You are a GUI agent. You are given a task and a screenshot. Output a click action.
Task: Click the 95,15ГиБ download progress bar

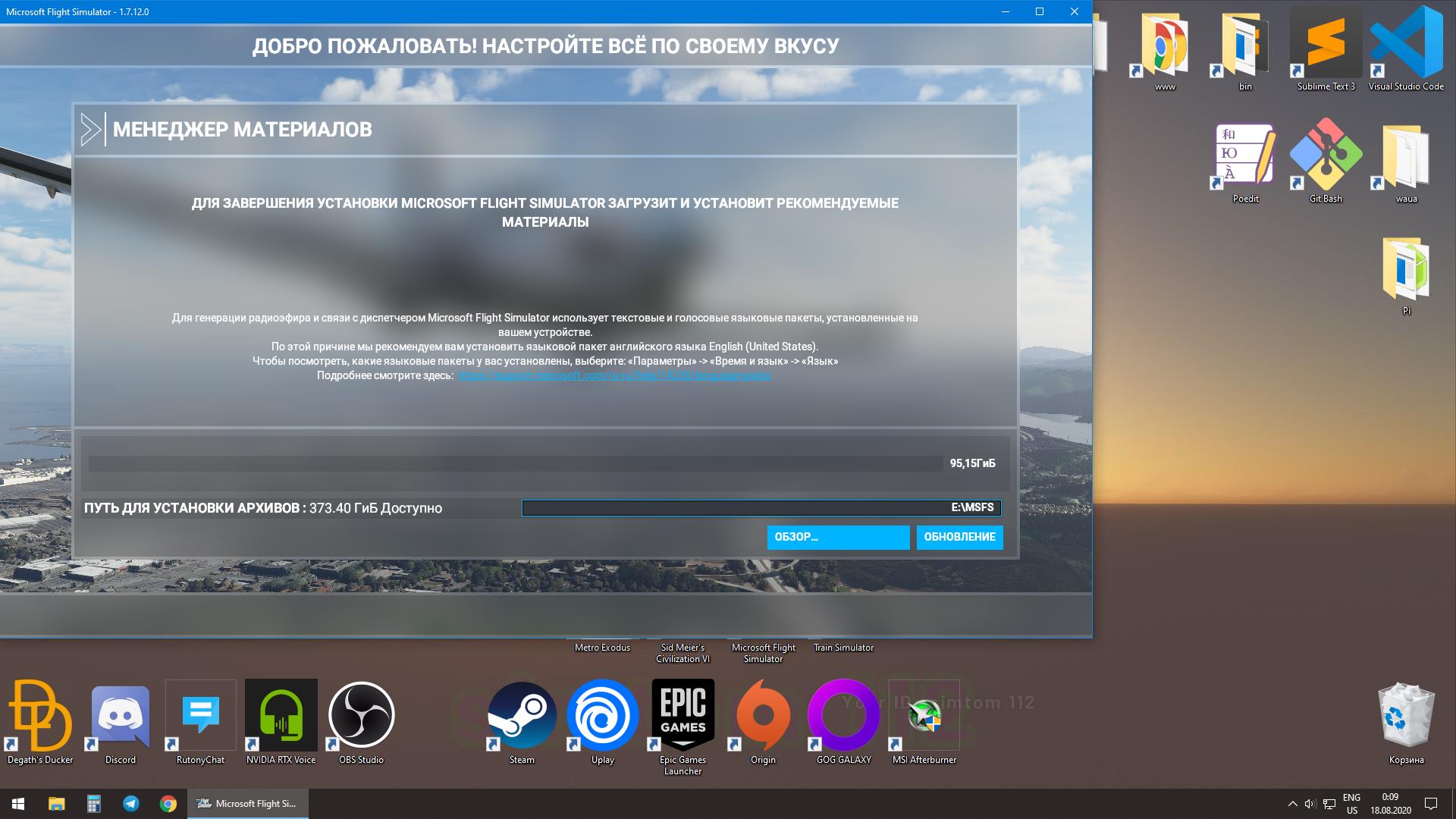[516, 463]
